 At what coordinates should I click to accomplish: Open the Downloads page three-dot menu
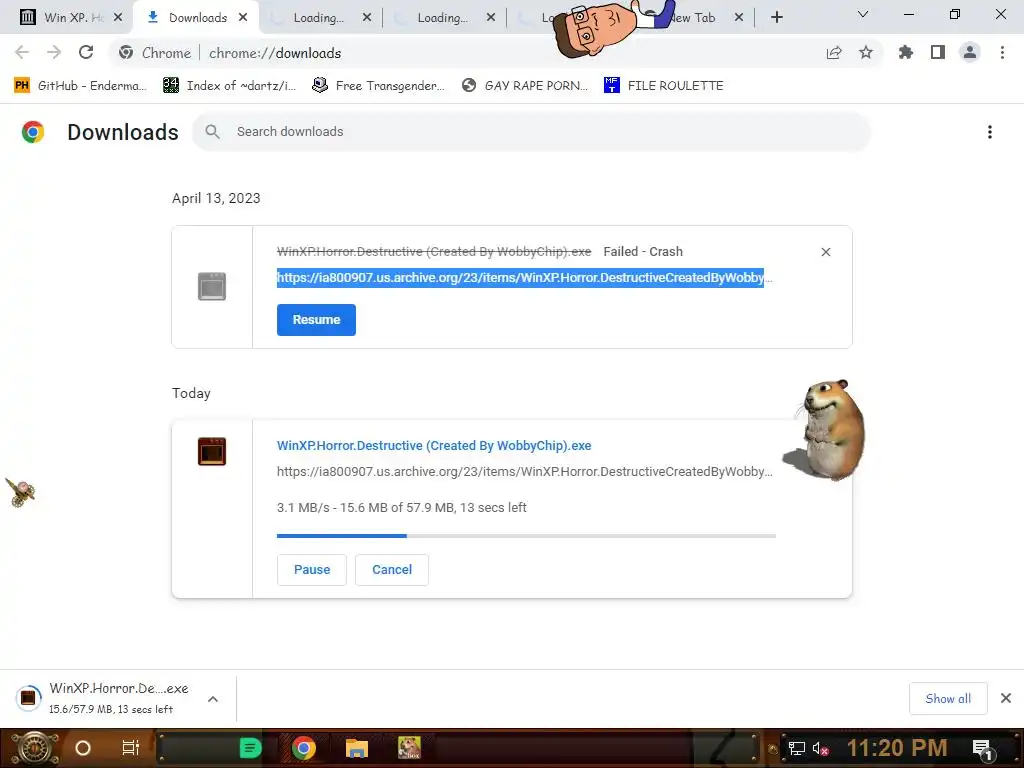click(990, 132)
